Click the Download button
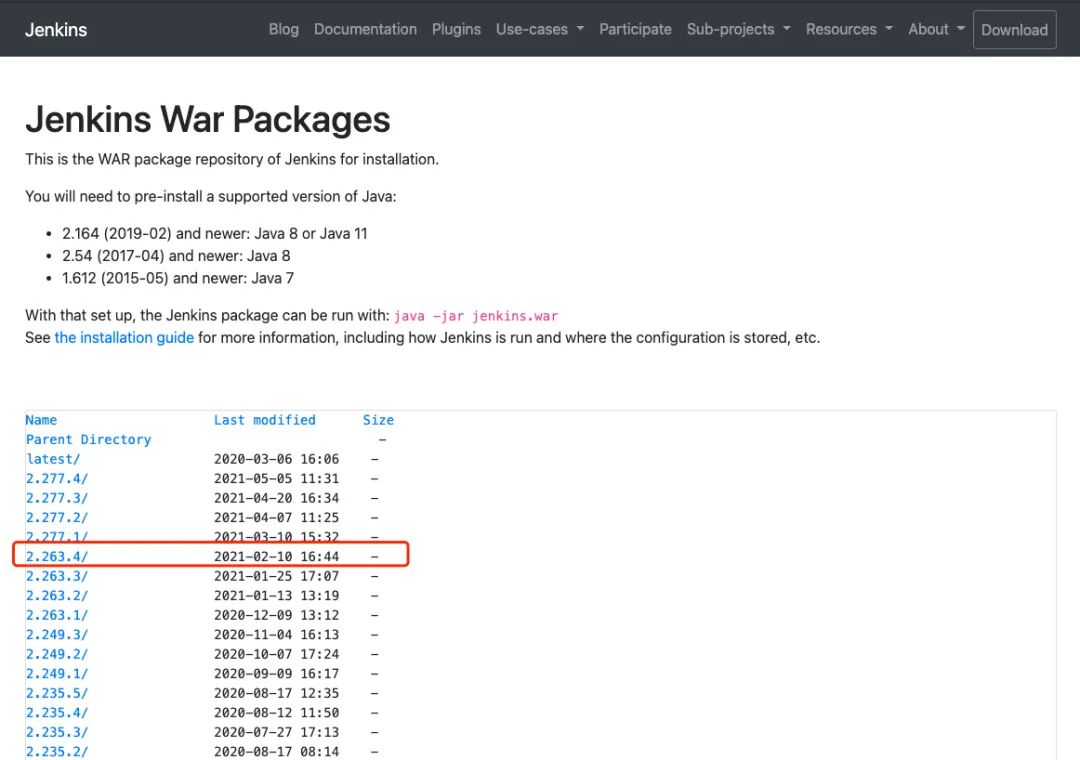This screenshot has width=1080, height=760. [1014, 30]
